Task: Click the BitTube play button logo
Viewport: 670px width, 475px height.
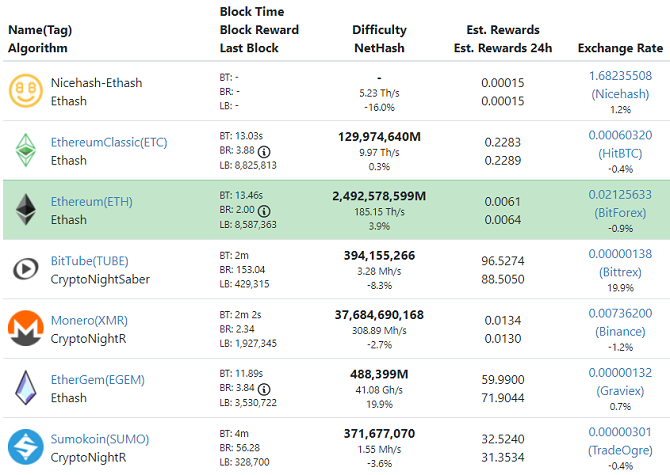Action: pos(26,269)
